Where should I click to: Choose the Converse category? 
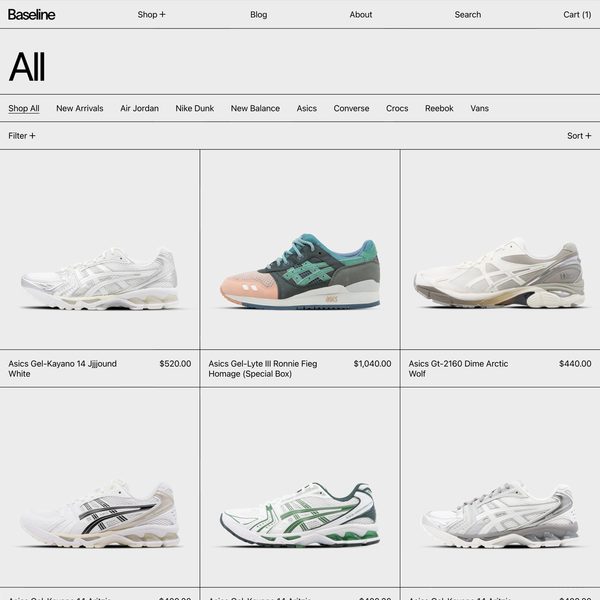click(351, 108)
